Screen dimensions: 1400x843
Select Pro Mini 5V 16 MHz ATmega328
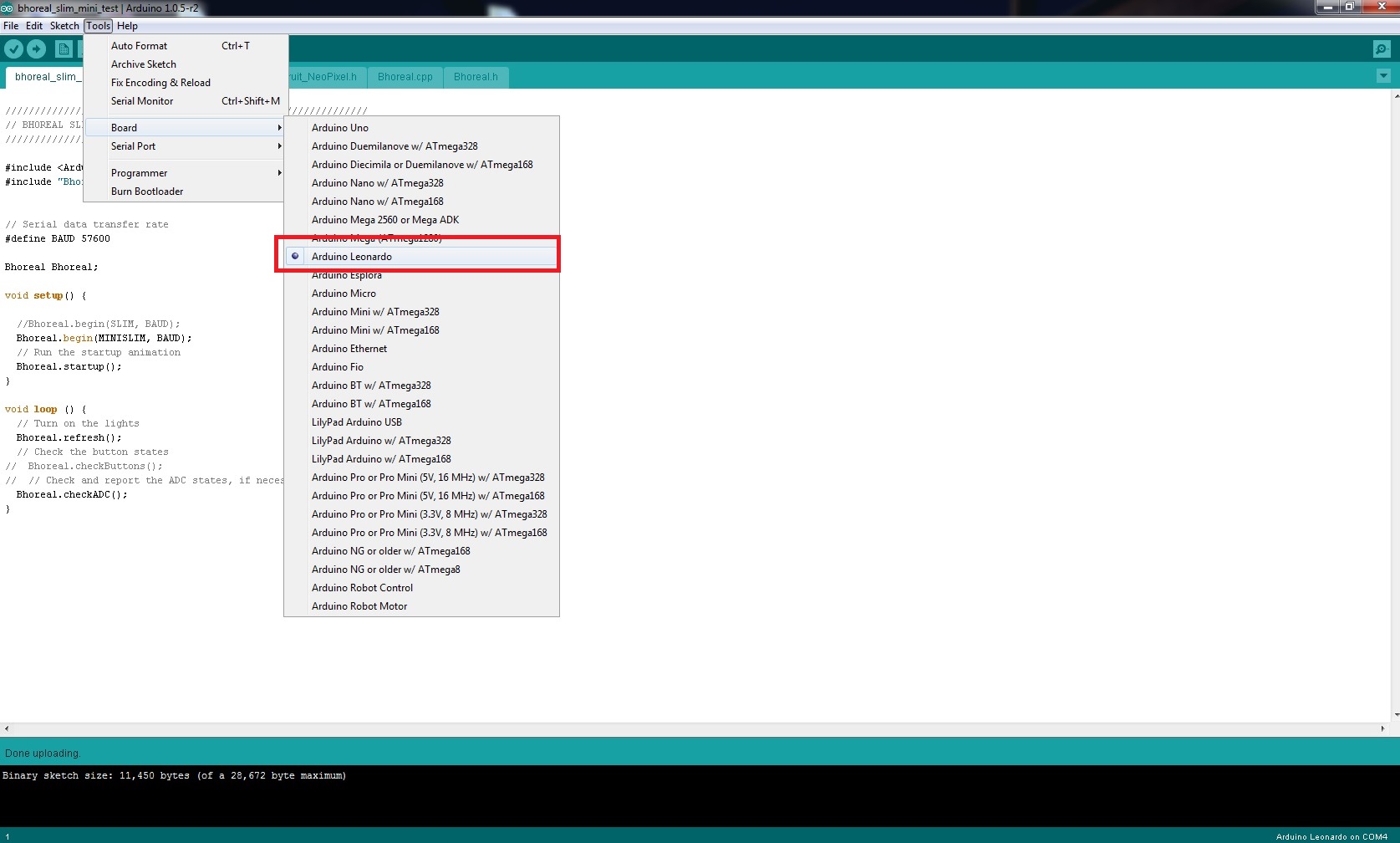coord(422,478)
